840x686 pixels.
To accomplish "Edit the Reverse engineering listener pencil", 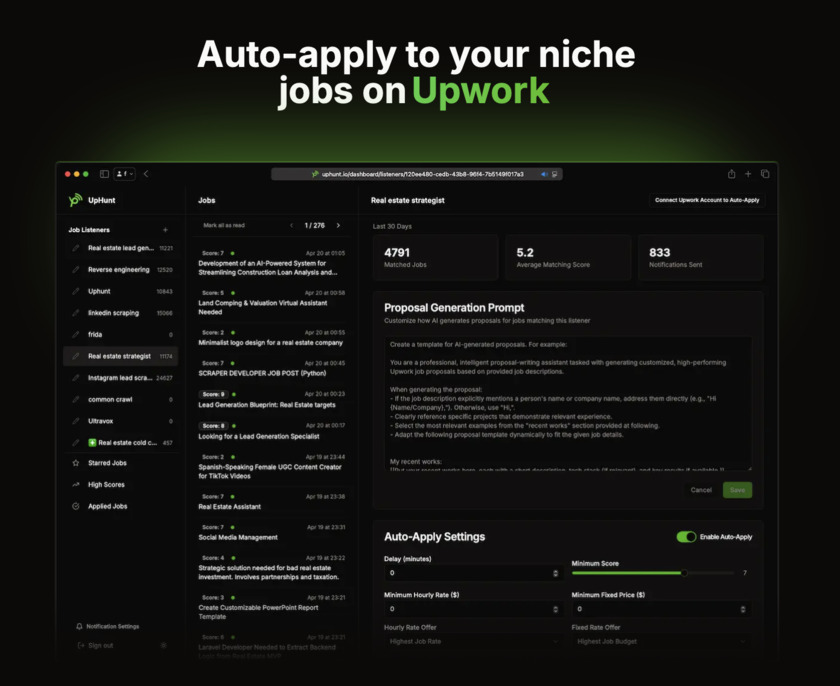I will 76,270.
